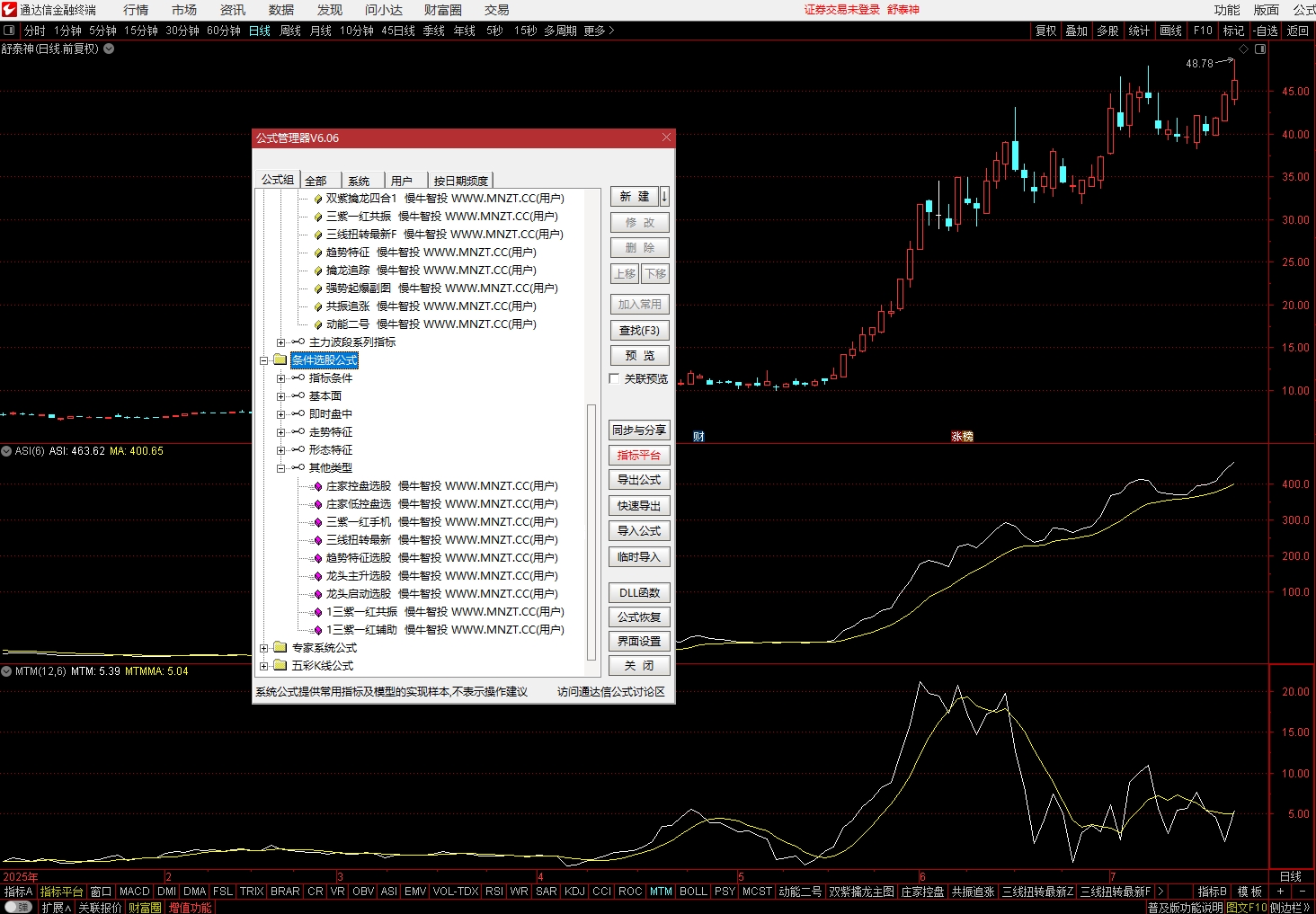Image resolution: width=1316 pixels, height=914 pixels.
Task: Switch to the 全部 tab
Action: click(x=316, y=181)
